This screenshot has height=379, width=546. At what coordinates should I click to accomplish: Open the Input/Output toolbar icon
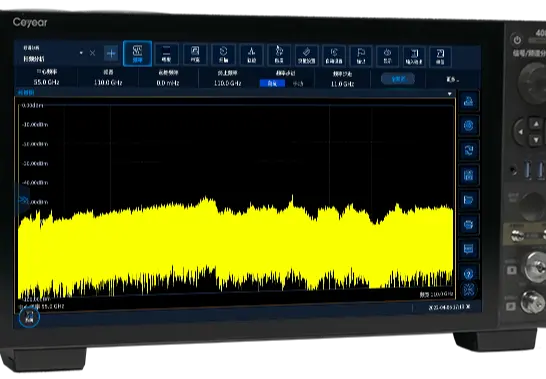tap(414, 57)
